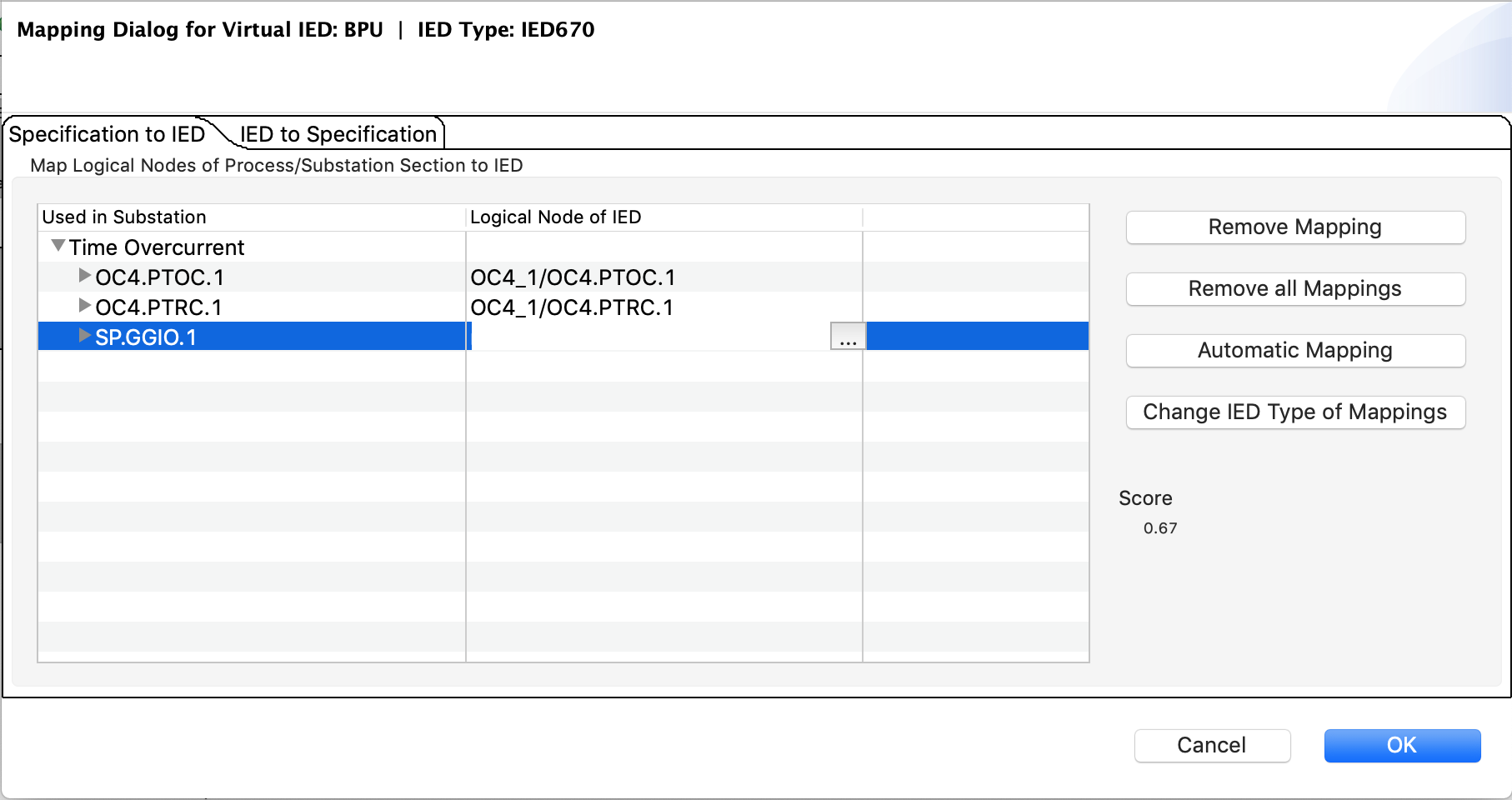Click Change IED Type of Mappings
Viewport: 1512px width, 800px height.
pos(1294,412)
